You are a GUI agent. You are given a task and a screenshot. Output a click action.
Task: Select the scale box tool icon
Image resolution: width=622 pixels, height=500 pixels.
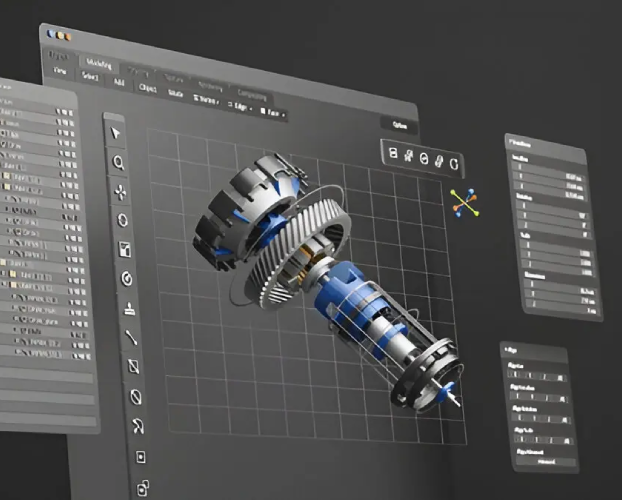pos(125,250)
